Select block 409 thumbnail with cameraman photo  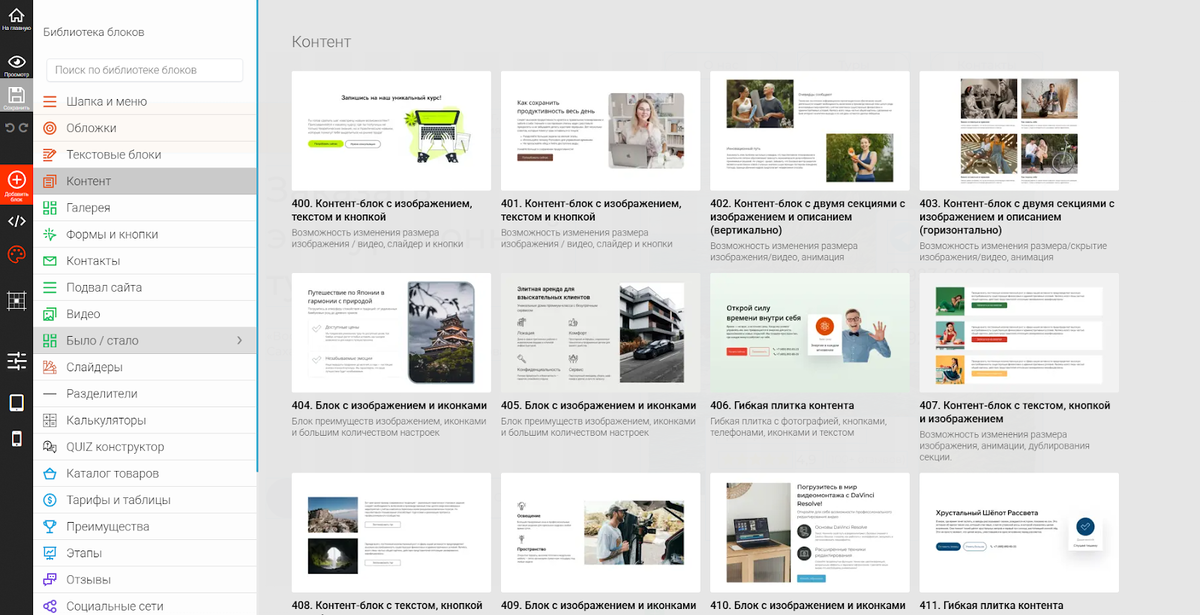600,533
